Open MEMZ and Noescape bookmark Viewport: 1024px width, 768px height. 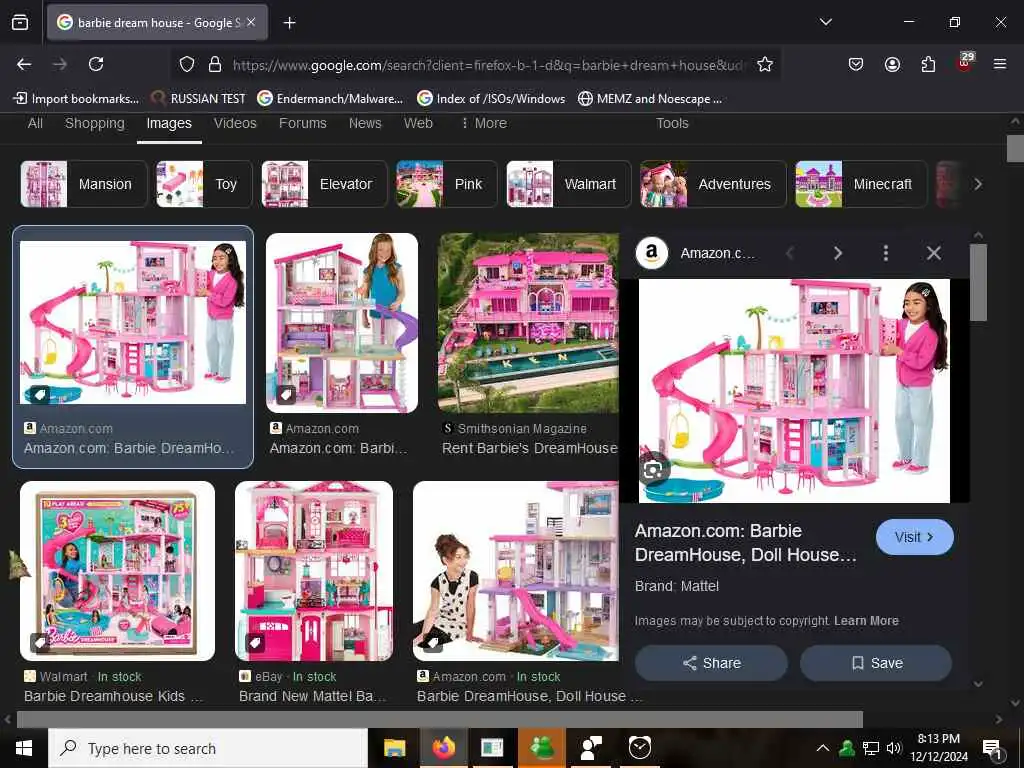tap(650, 99)
